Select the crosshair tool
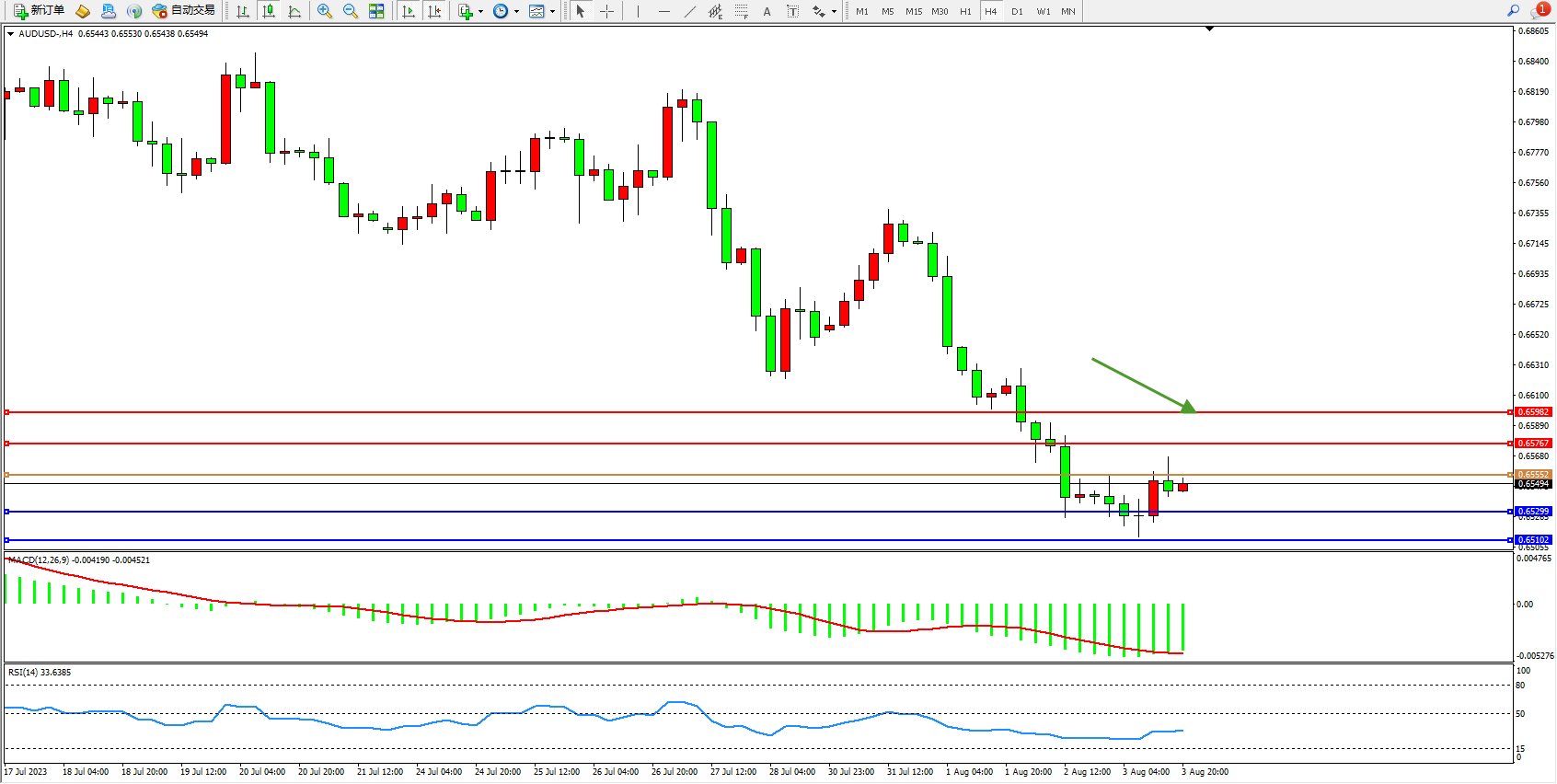The image size is (1557, 784). coord(607,11)
